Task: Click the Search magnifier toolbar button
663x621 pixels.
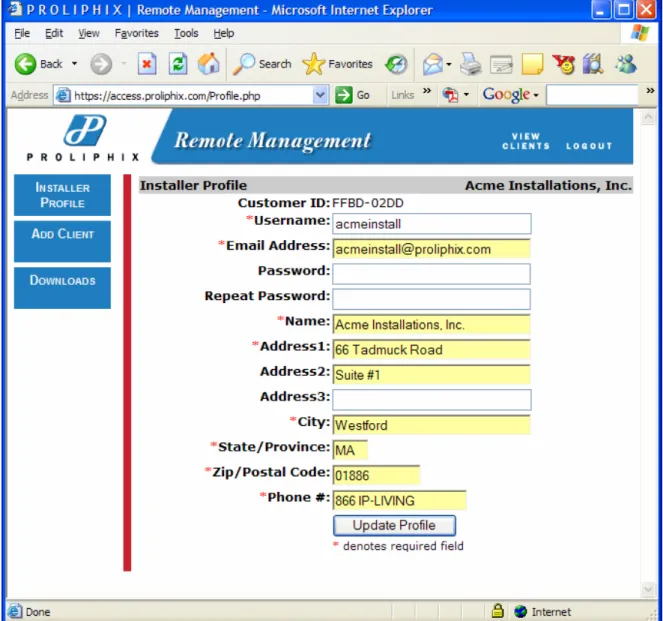Action: 262,64
